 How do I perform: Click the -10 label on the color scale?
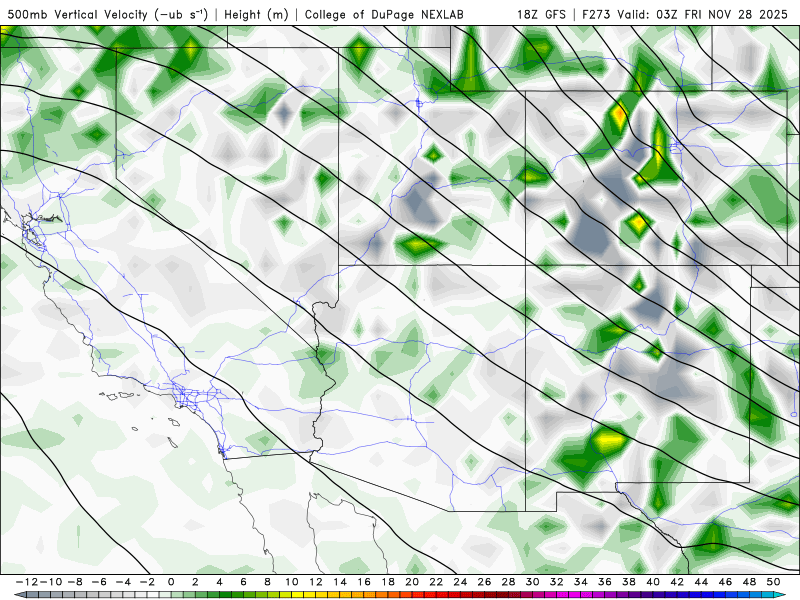(x=50, y=582)
